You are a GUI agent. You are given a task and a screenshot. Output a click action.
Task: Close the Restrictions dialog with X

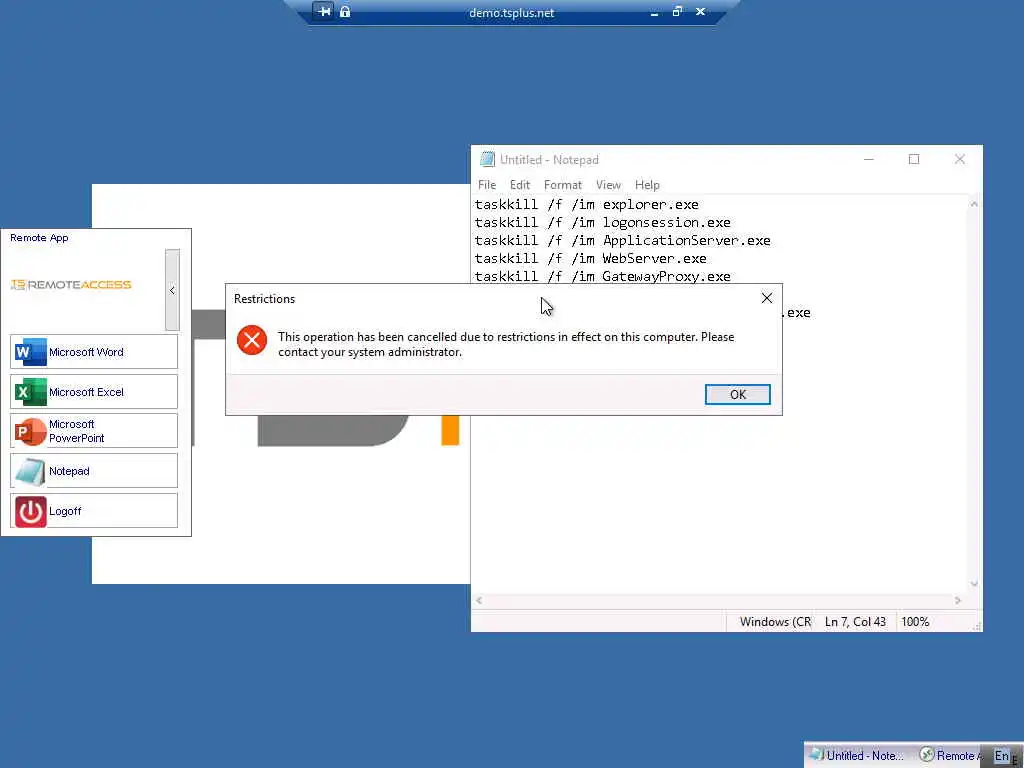tap(767, 298)
